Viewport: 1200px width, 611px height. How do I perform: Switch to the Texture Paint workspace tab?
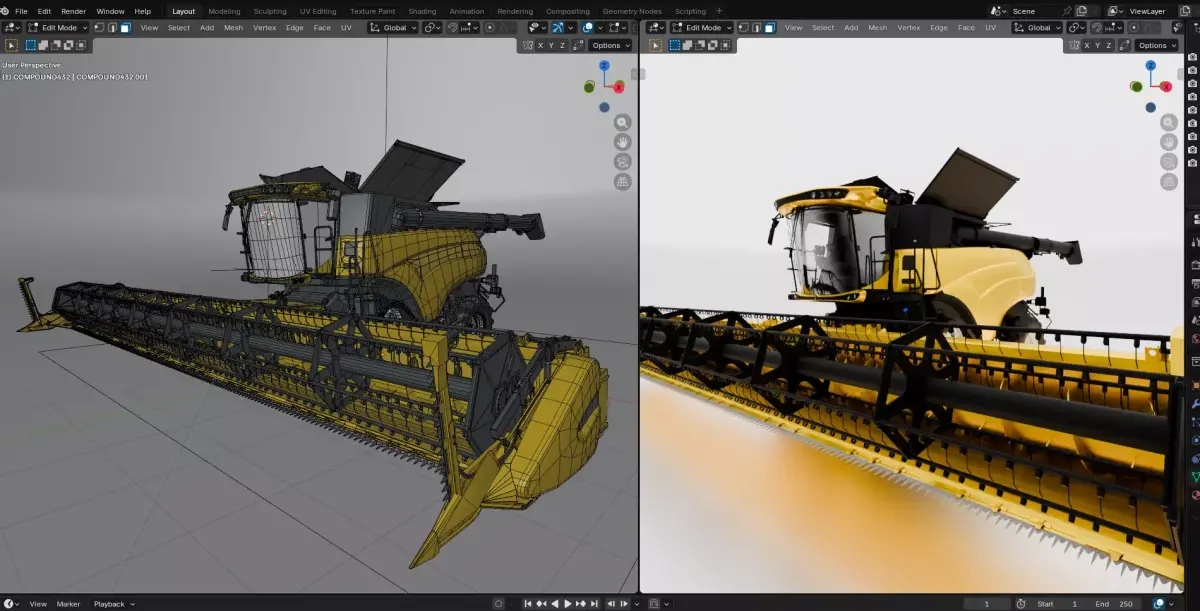pos(371,11)
